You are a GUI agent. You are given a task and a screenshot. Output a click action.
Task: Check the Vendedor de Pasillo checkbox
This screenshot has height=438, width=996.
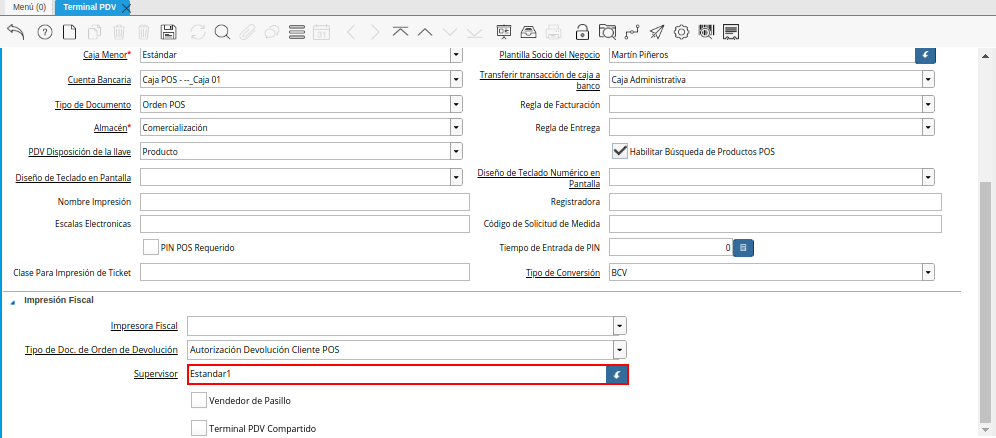[199, 400]
